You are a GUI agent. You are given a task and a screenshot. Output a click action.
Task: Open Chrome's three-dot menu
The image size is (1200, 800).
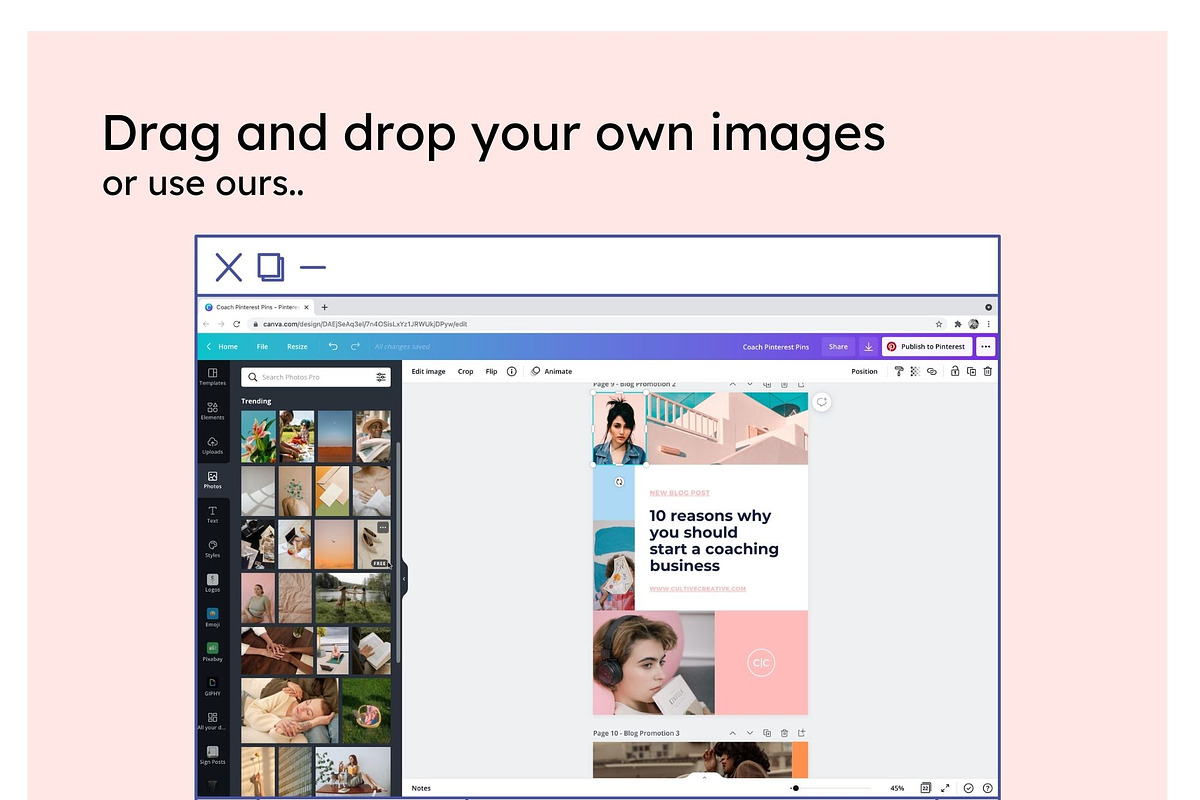click(x=989, y=324)
